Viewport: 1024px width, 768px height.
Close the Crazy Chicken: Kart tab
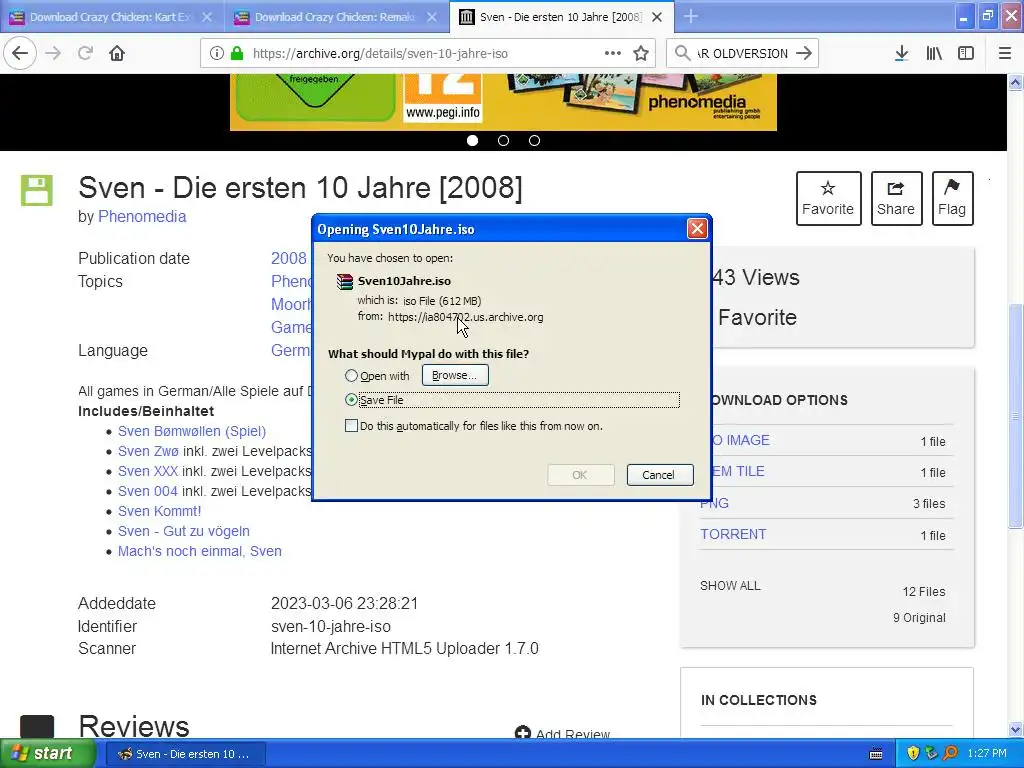pyautogui.click(x=207, y=17)
